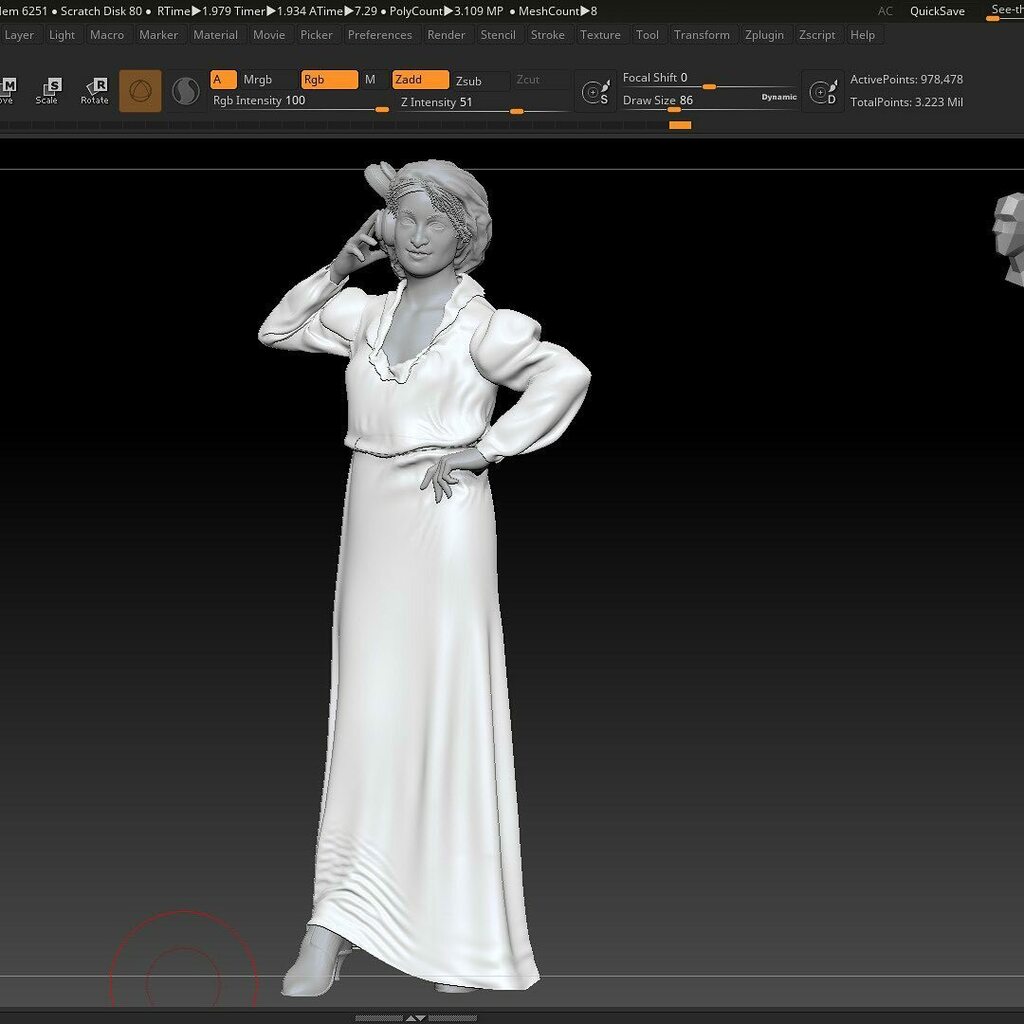The height and width of the screenshot is (1024, 1024).
Task: Open the Zplugin menu
Action: coord(764,35)
